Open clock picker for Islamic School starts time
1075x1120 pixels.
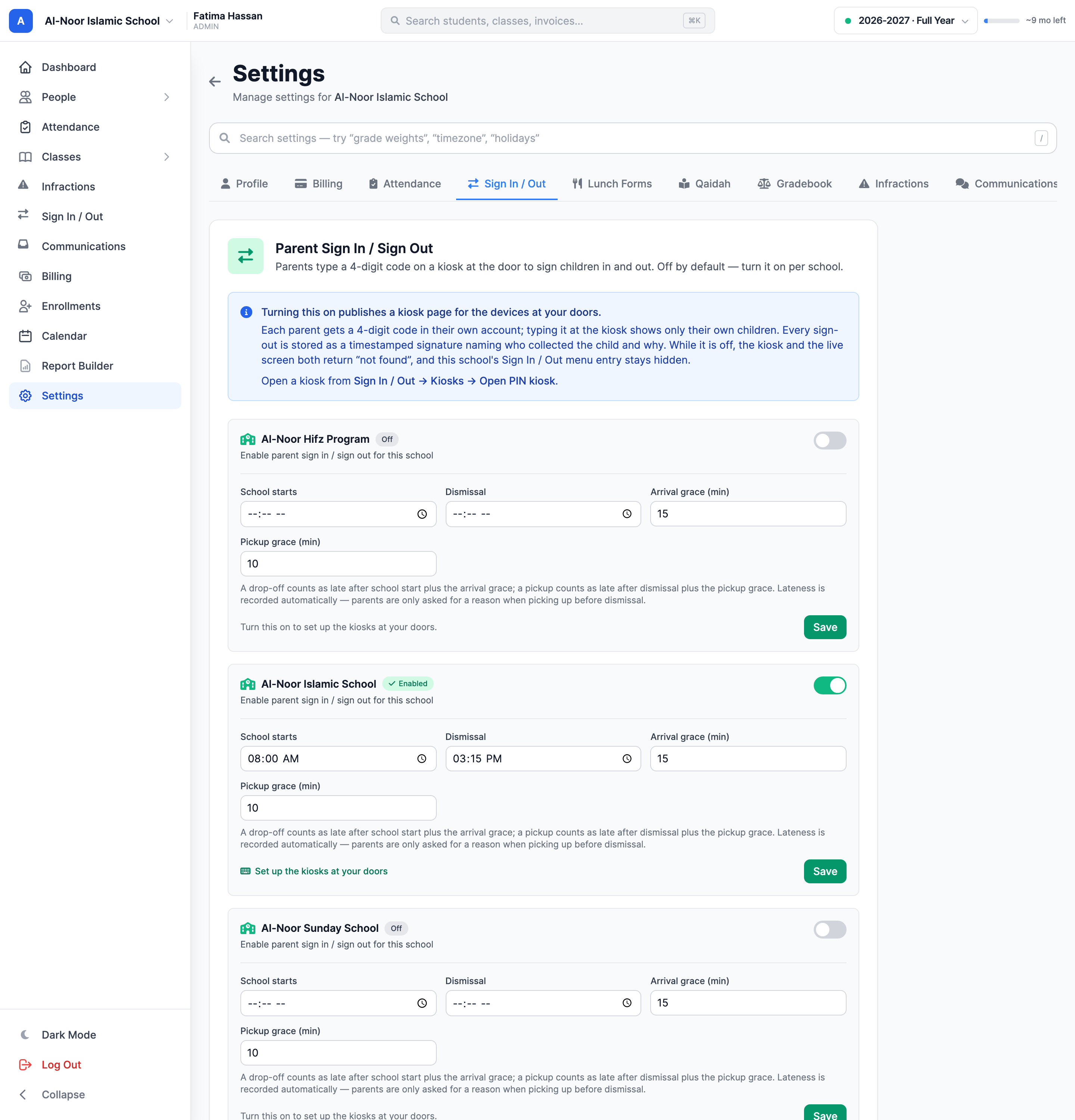click(421, 758)
